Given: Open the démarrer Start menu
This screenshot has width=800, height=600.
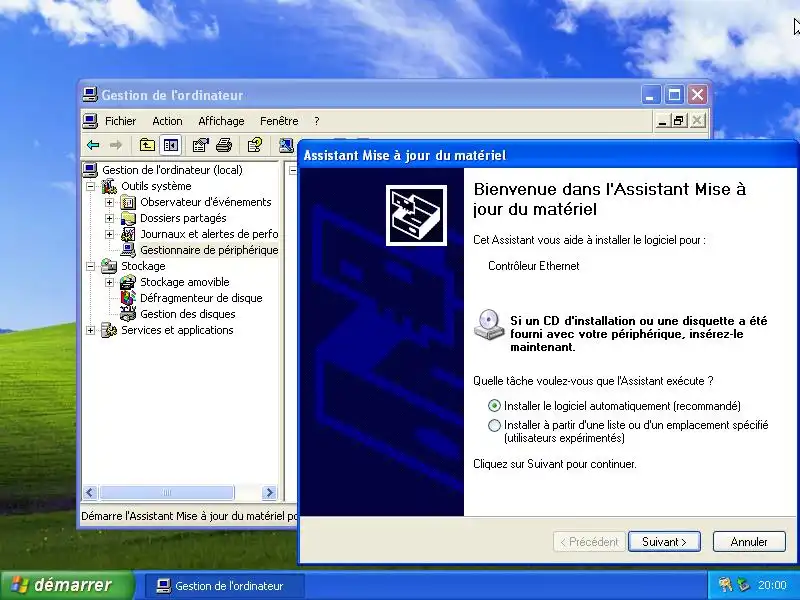Looking at the screenshot, I should [66, 585].
